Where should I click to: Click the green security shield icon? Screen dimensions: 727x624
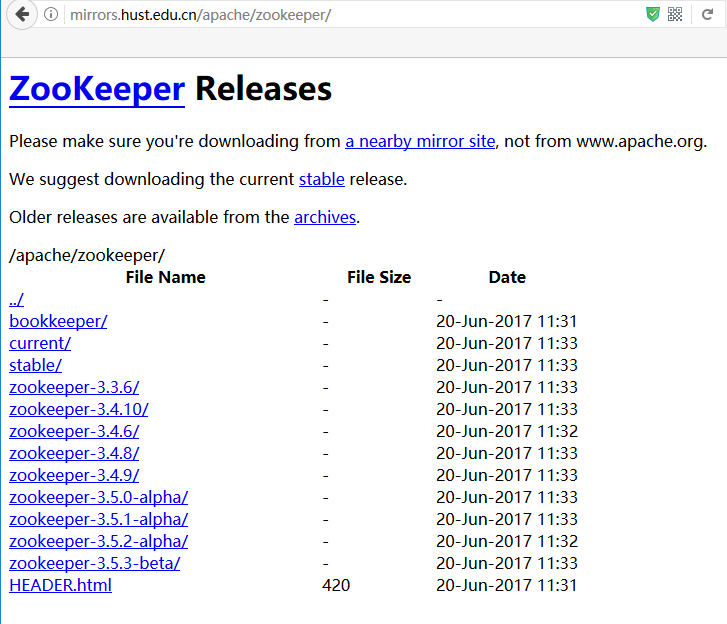pyautogui.click(x=653, y=14)
